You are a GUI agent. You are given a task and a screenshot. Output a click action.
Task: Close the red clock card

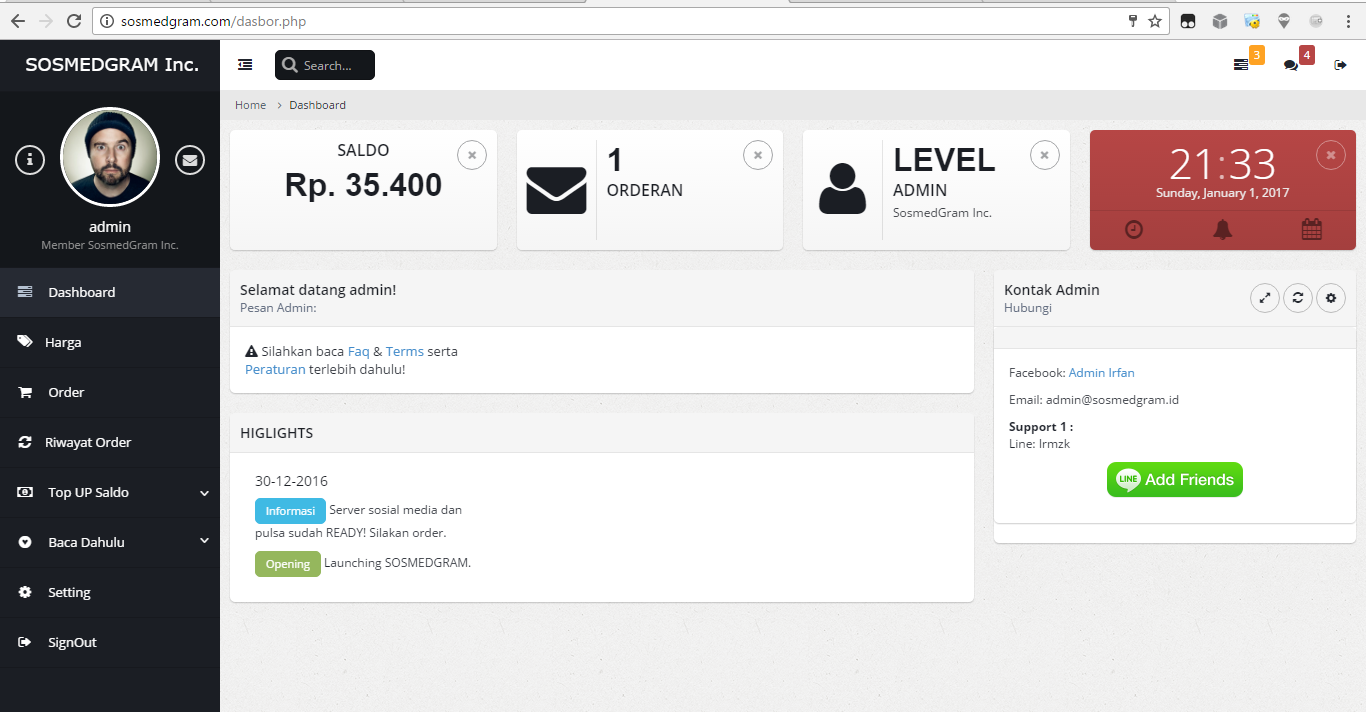1331,155
